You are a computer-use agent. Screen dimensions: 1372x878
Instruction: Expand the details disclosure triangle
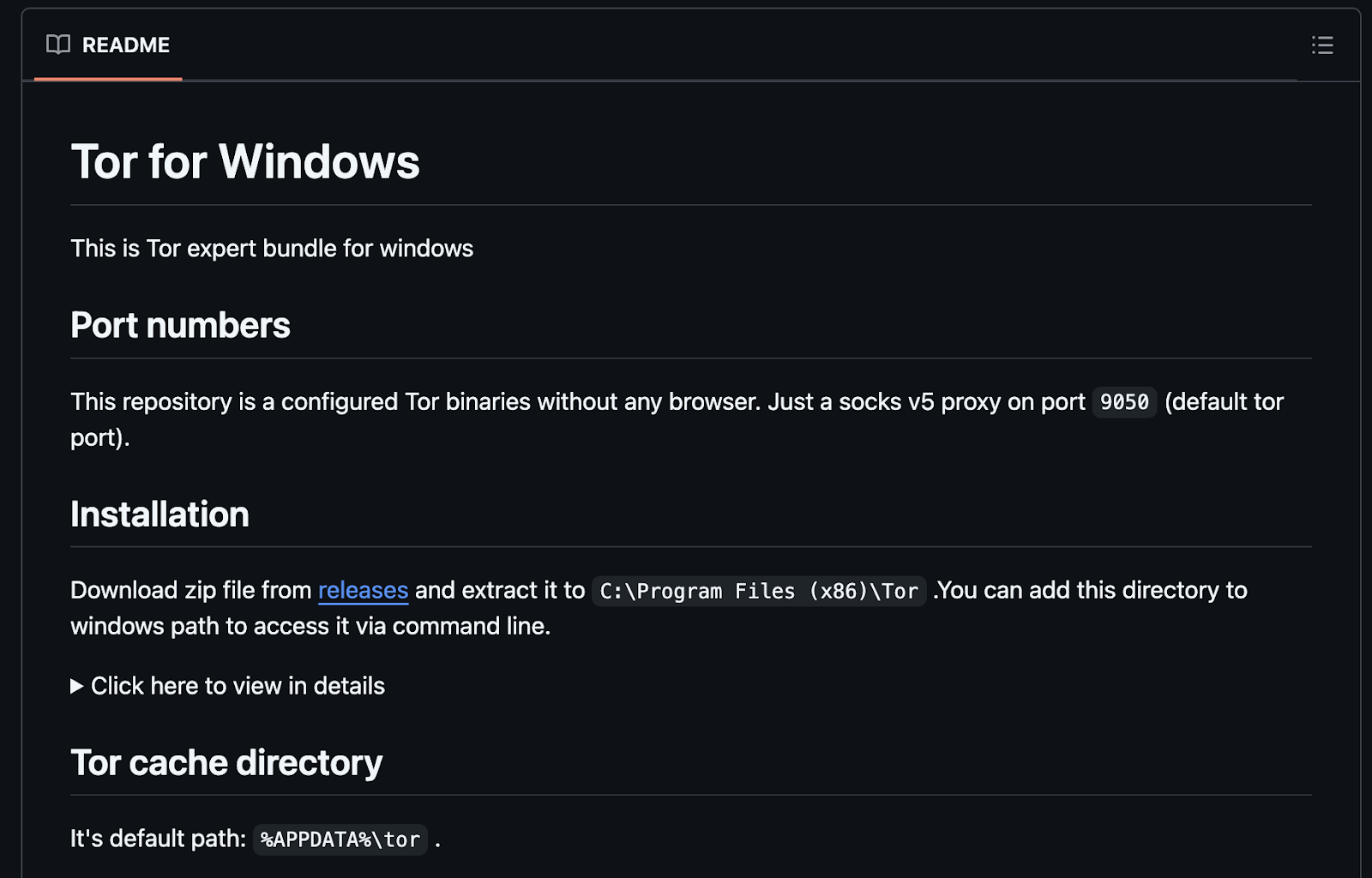(x=77, y=687)
